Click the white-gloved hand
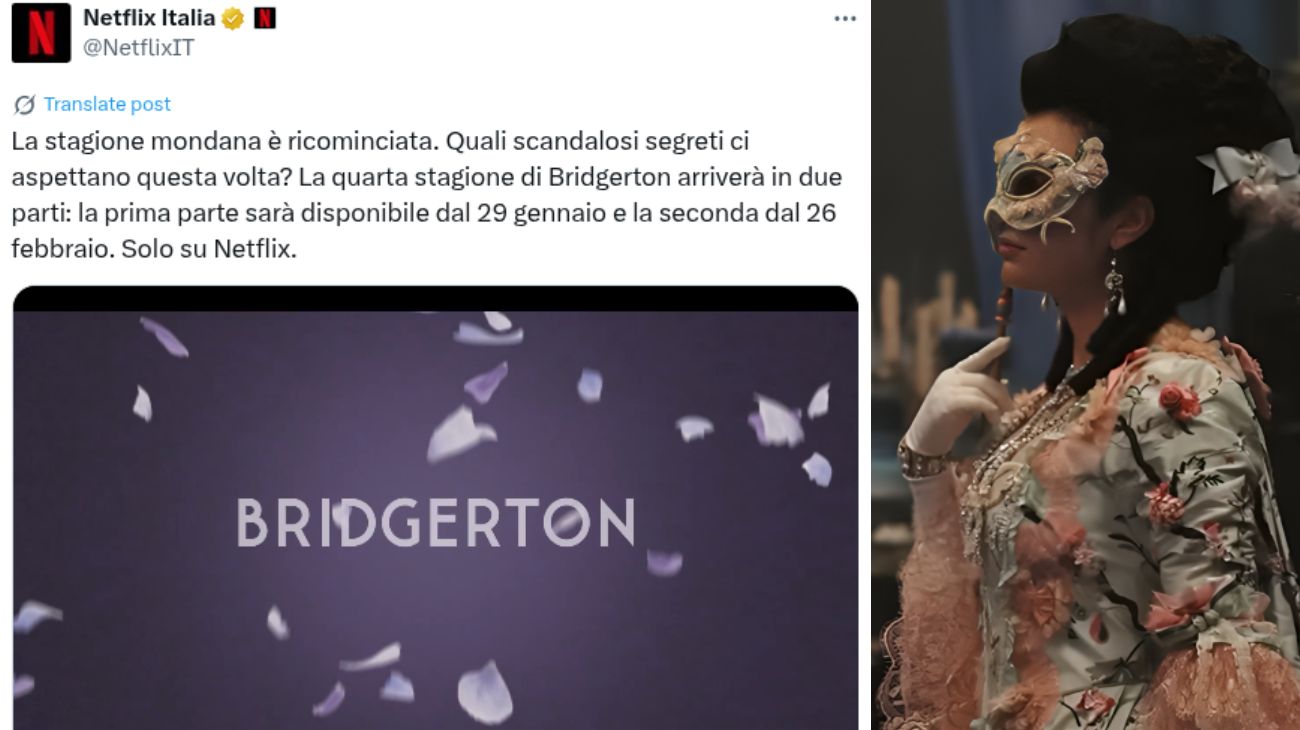The image size is (1300, 730). (x=955, y=396)
